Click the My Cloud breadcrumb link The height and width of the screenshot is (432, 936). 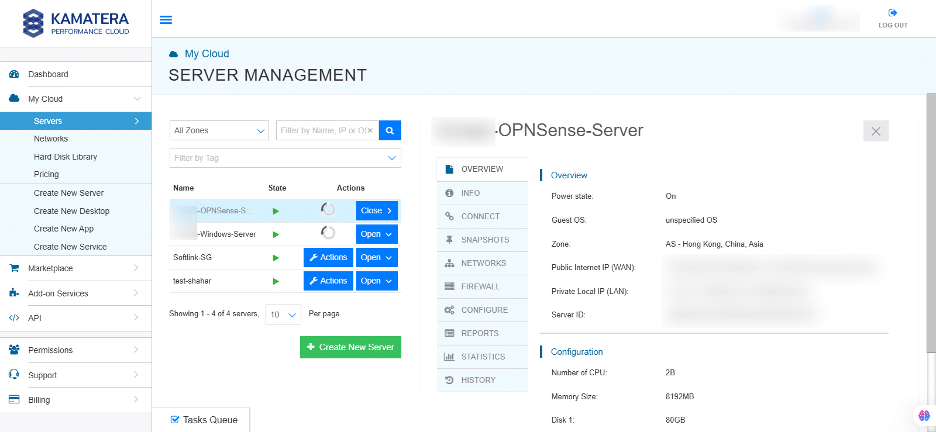(x=207, y=54)
